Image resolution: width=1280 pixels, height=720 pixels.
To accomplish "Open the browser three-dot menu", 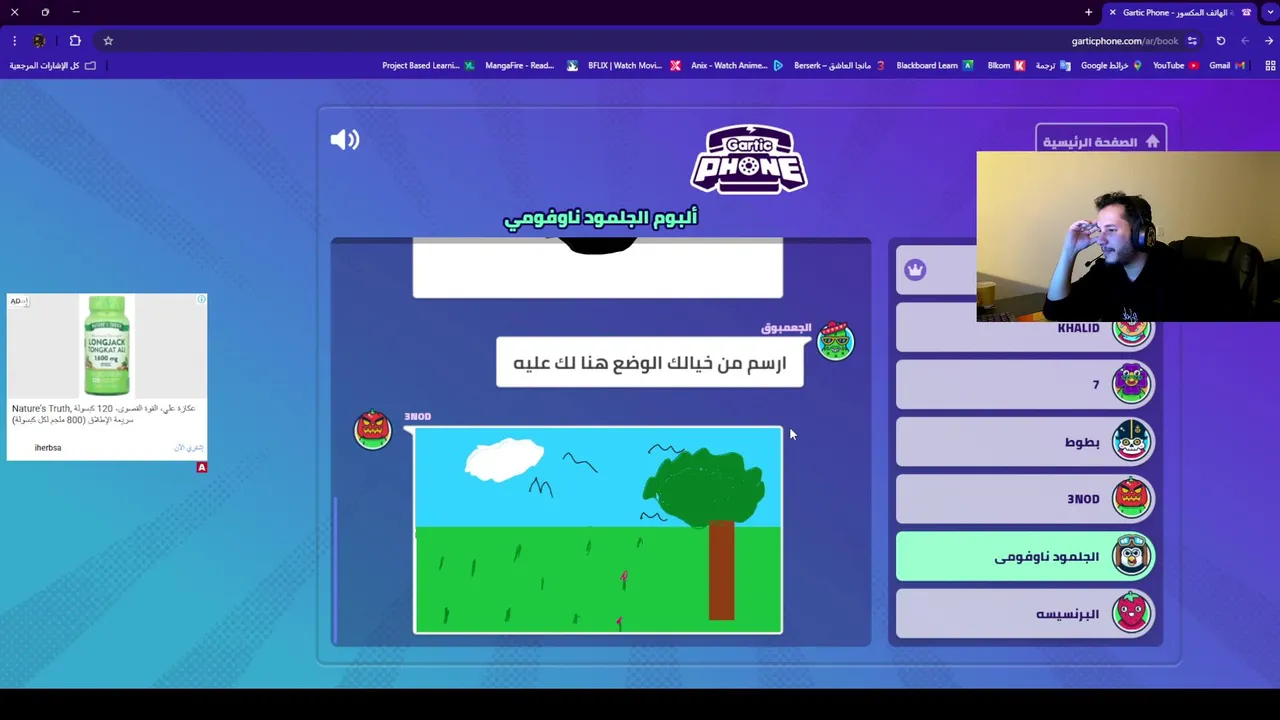I will pyautogui.click(x=14, y=41).
